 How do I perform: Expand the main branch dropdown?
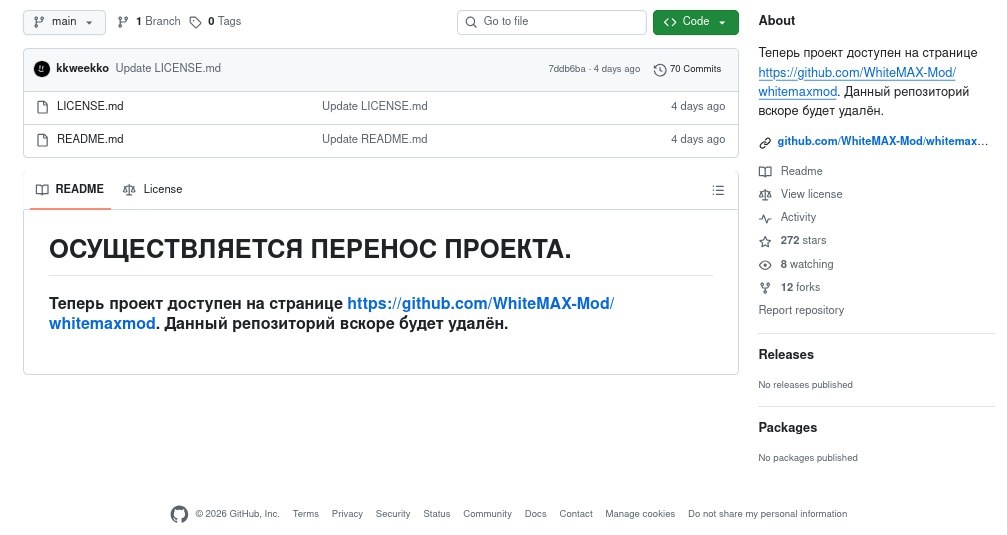(x=64, y=22)
